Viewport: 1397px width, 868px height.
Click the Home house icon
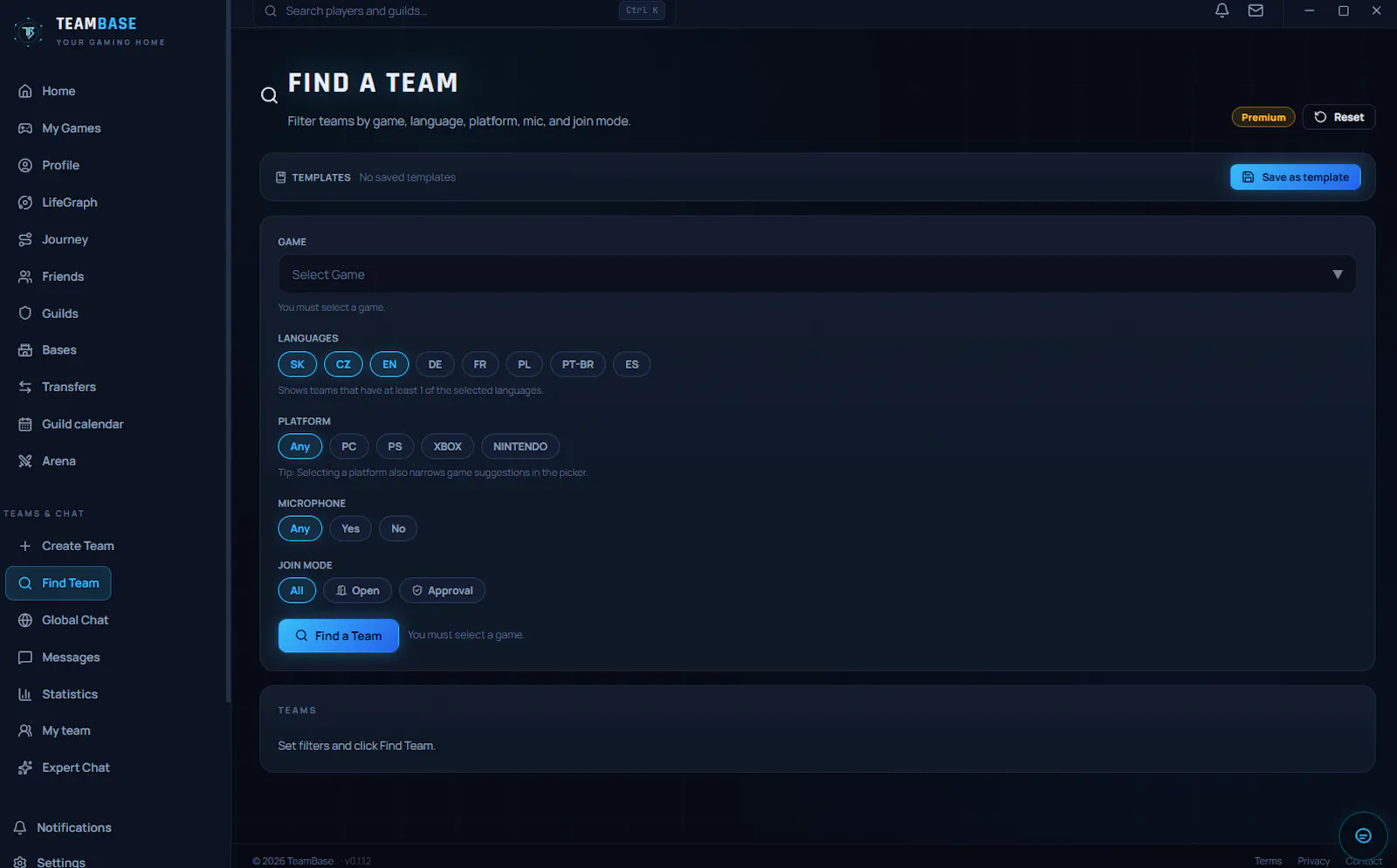(25, 91)
